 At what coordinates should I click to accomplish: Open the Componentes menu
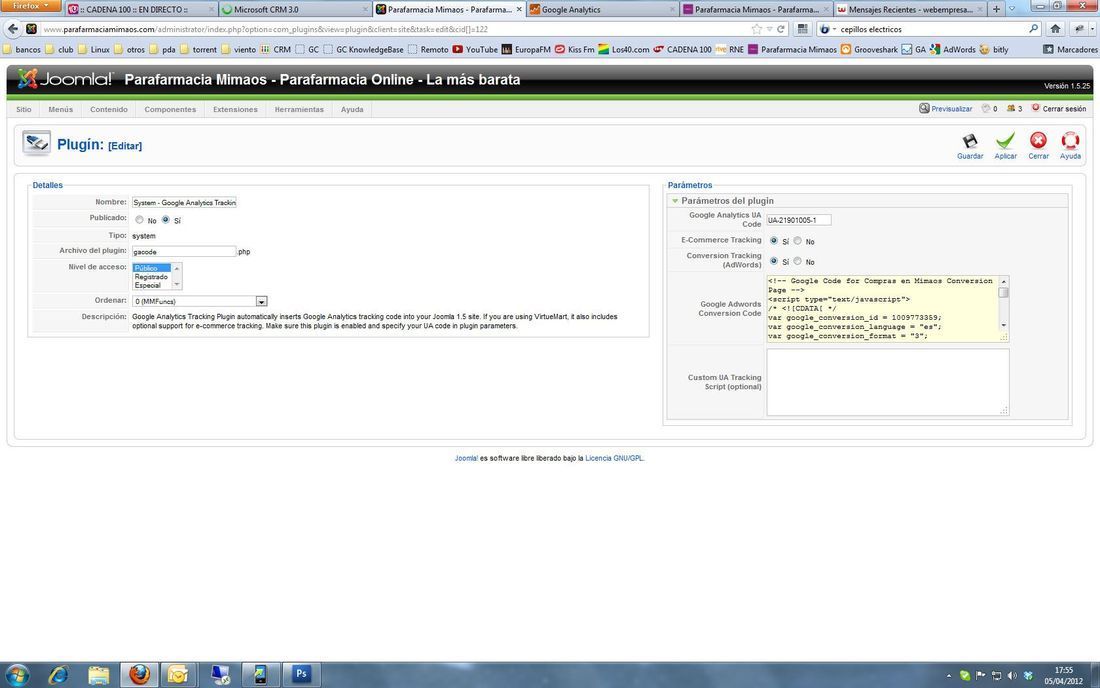coord(170,109)
